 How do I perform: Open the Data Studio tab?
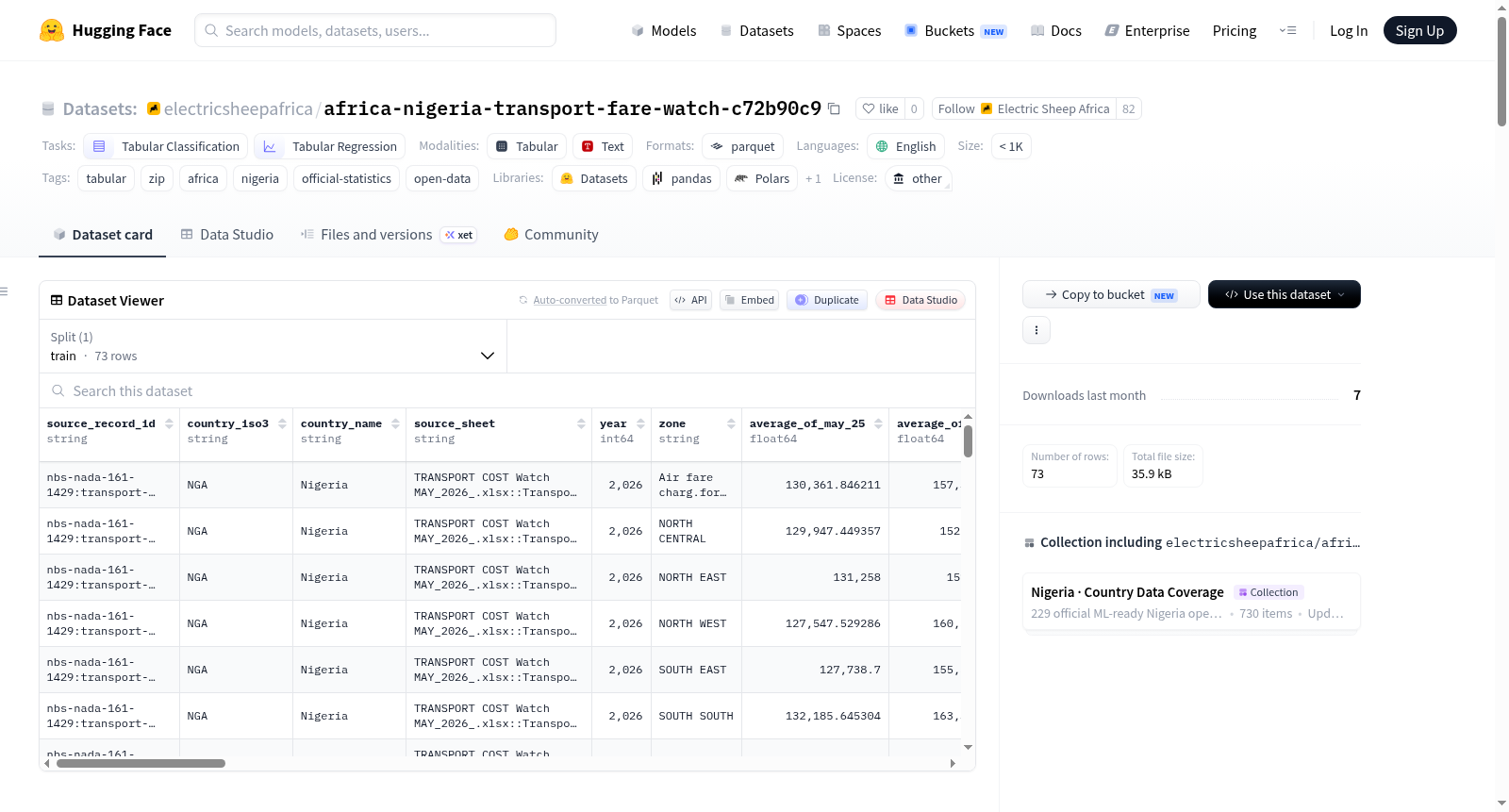226,235
